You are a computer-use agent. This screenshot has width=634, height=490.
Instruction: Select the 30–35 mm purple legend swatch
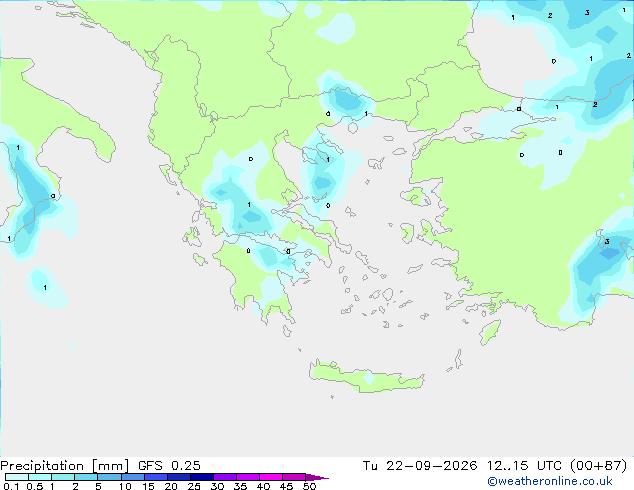[x=225, y=477]
